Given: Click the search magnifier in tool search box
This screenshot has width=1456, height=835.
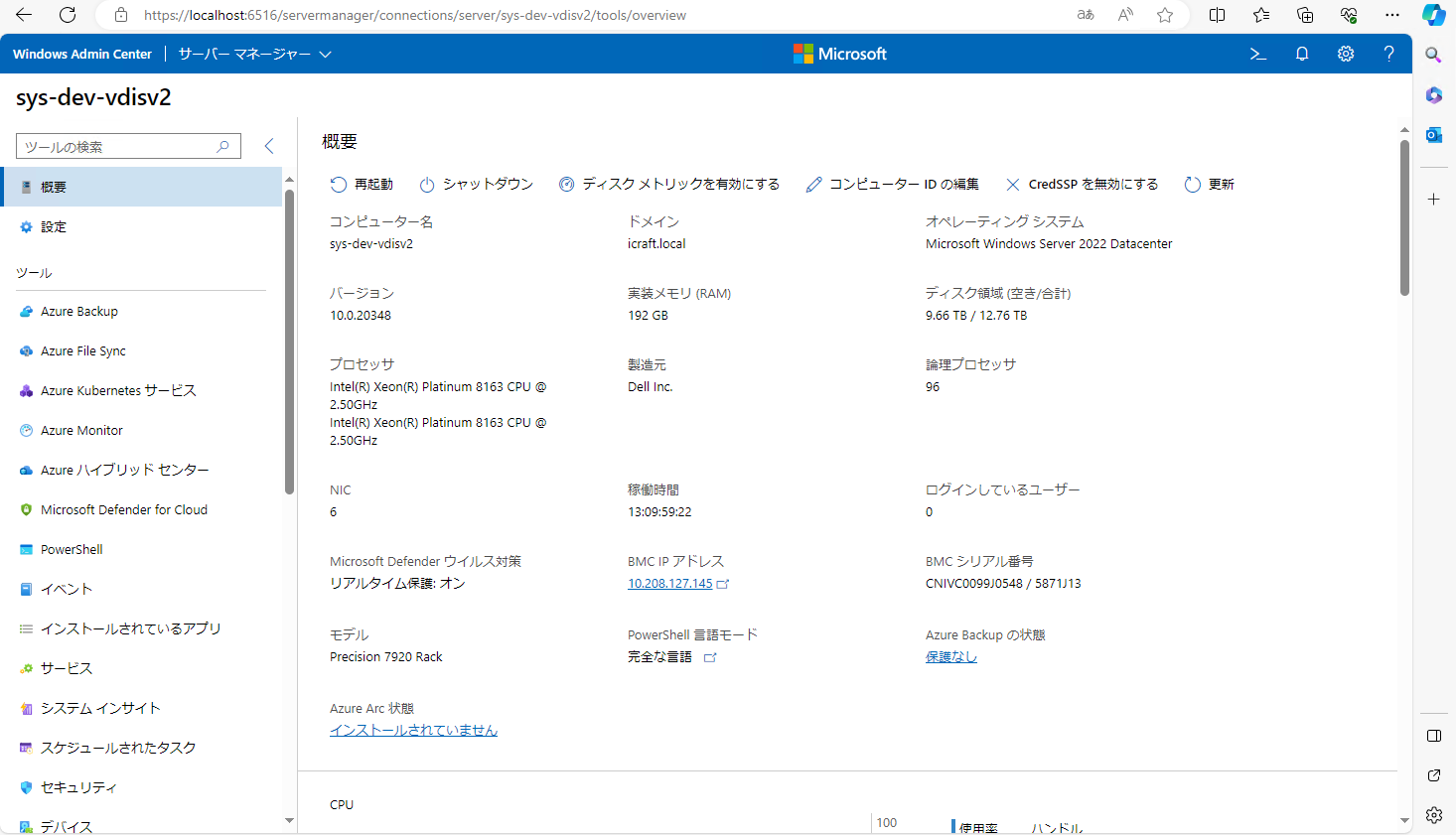Looking at the screenshot, I should [223, 146].
